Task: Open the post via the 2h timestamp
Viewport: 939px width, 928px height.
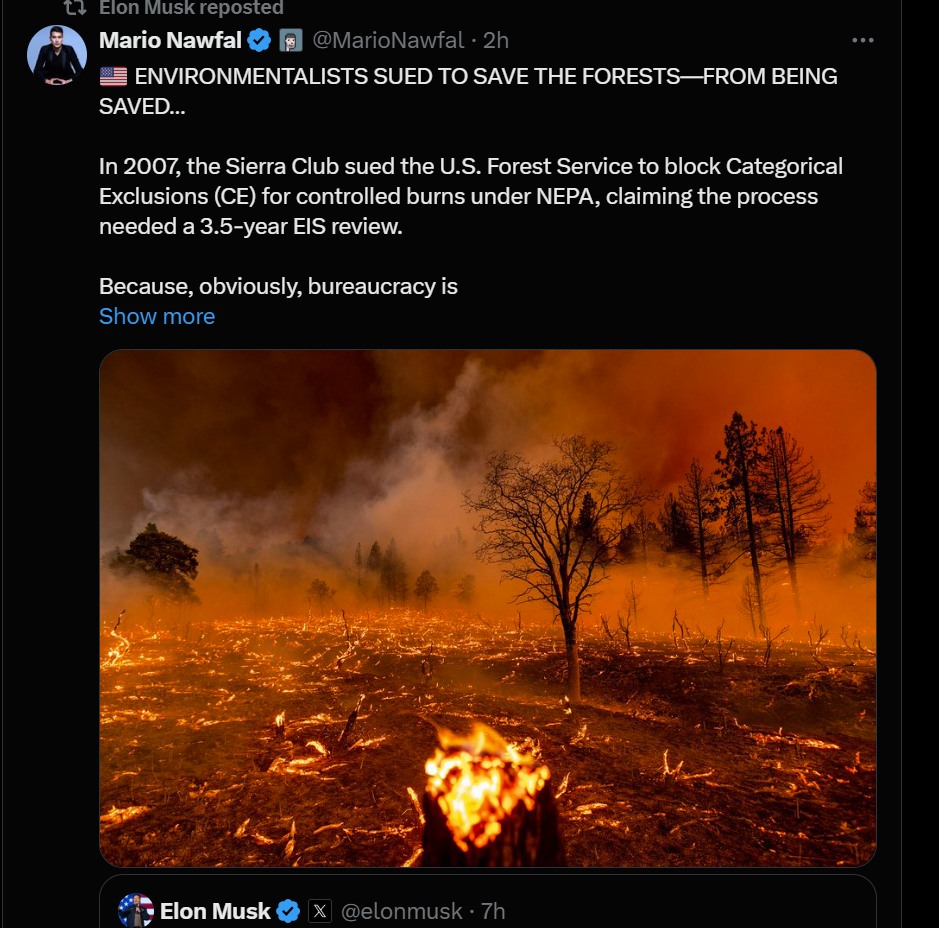Action: pyautogui.click(x=496, y=41)
